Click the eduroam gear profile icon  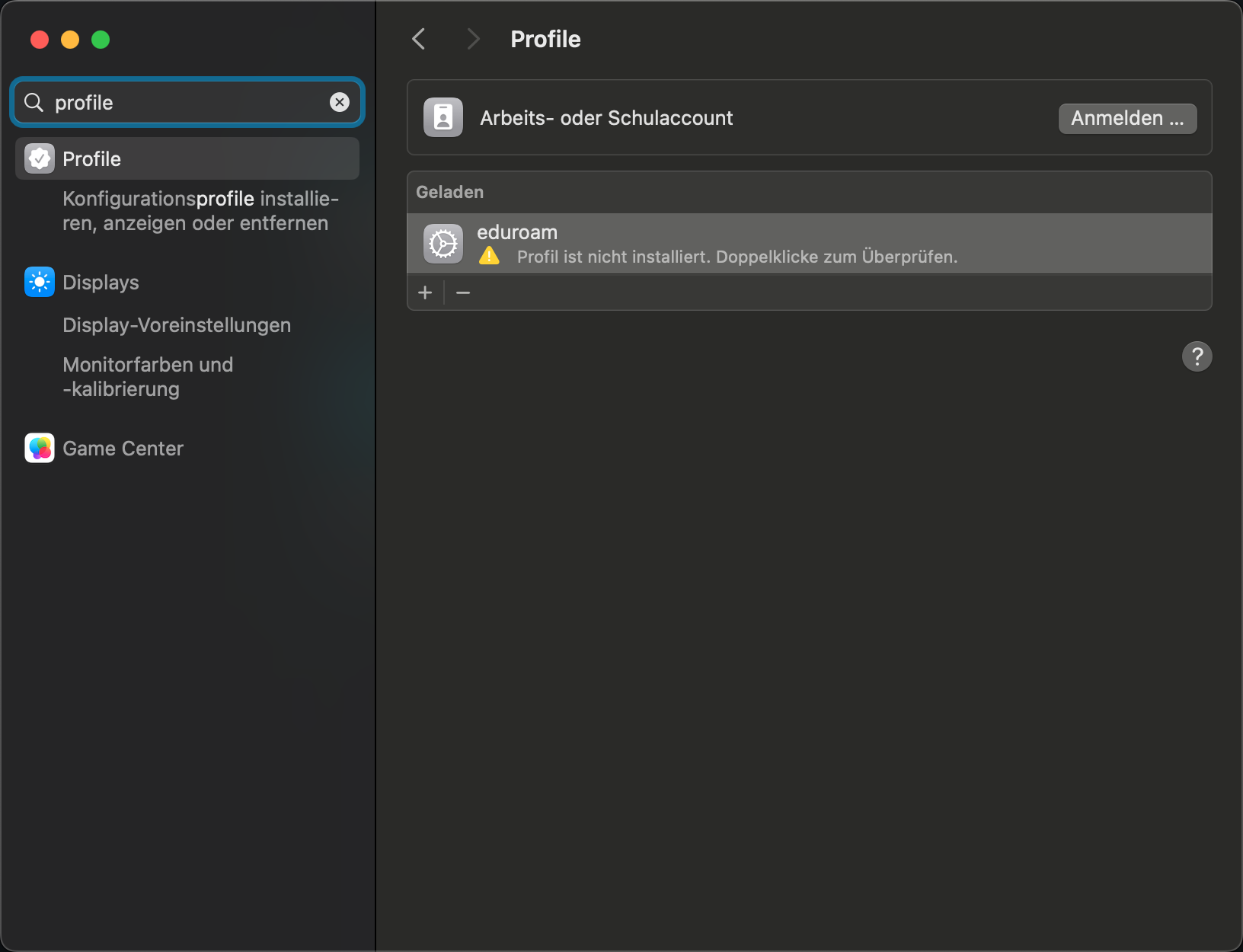click(443, 244)
